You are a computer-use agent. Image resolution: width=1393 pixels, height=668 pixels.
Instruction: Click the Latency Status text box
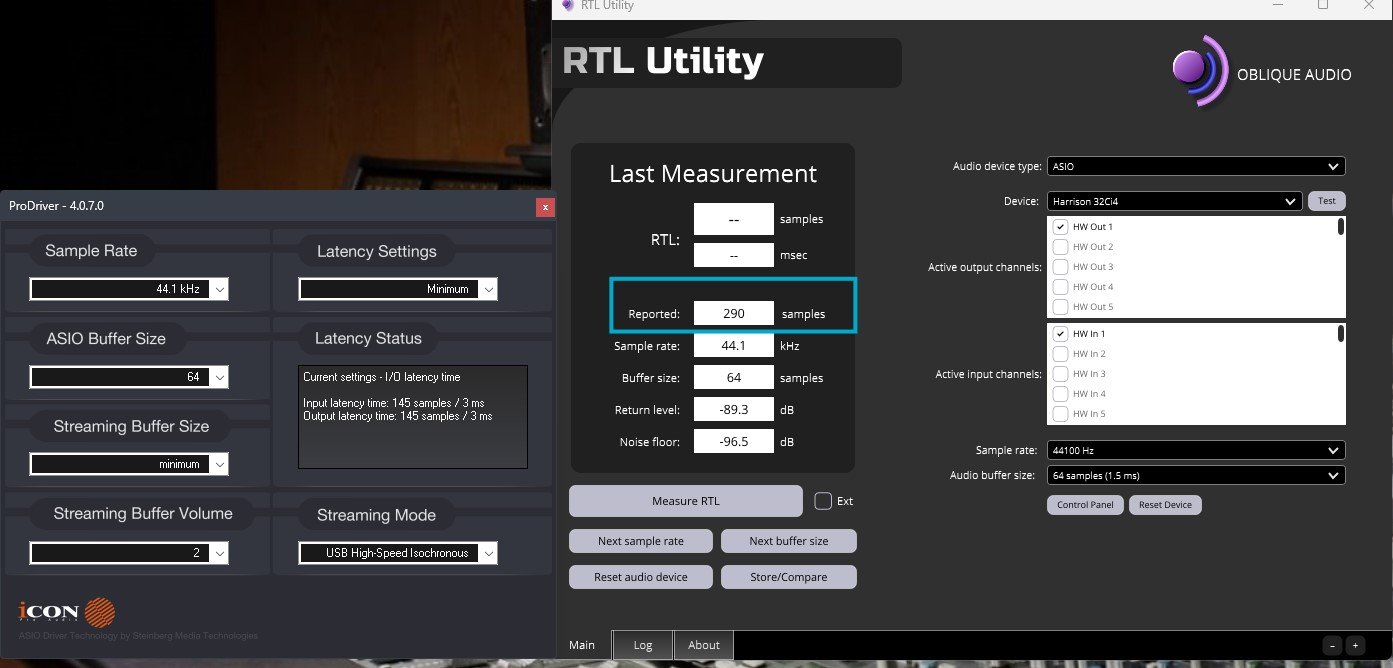pos(413,417)
